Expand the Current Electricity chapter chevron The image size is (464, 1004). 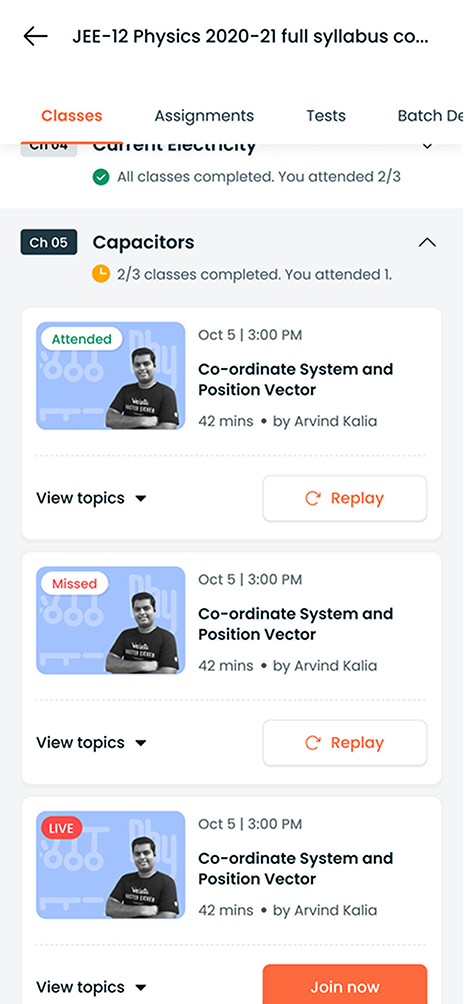[427, 147]
